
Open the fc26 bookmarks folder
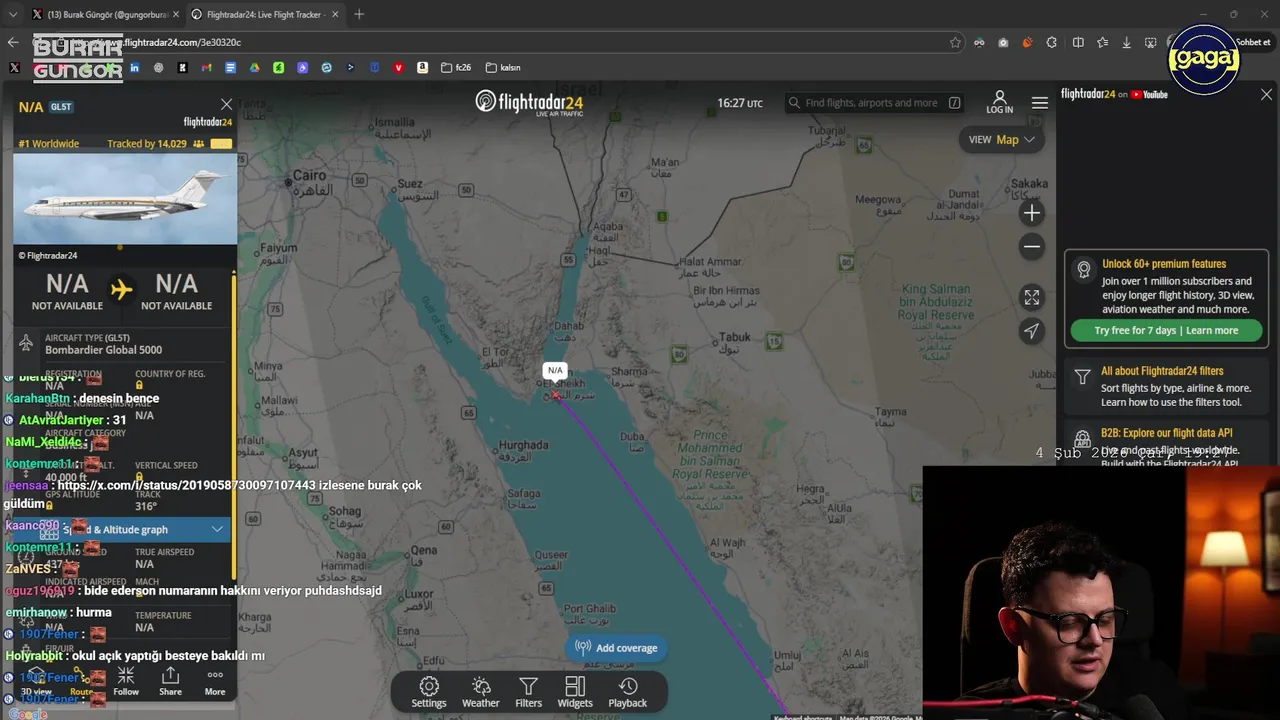tap(457, 67)
